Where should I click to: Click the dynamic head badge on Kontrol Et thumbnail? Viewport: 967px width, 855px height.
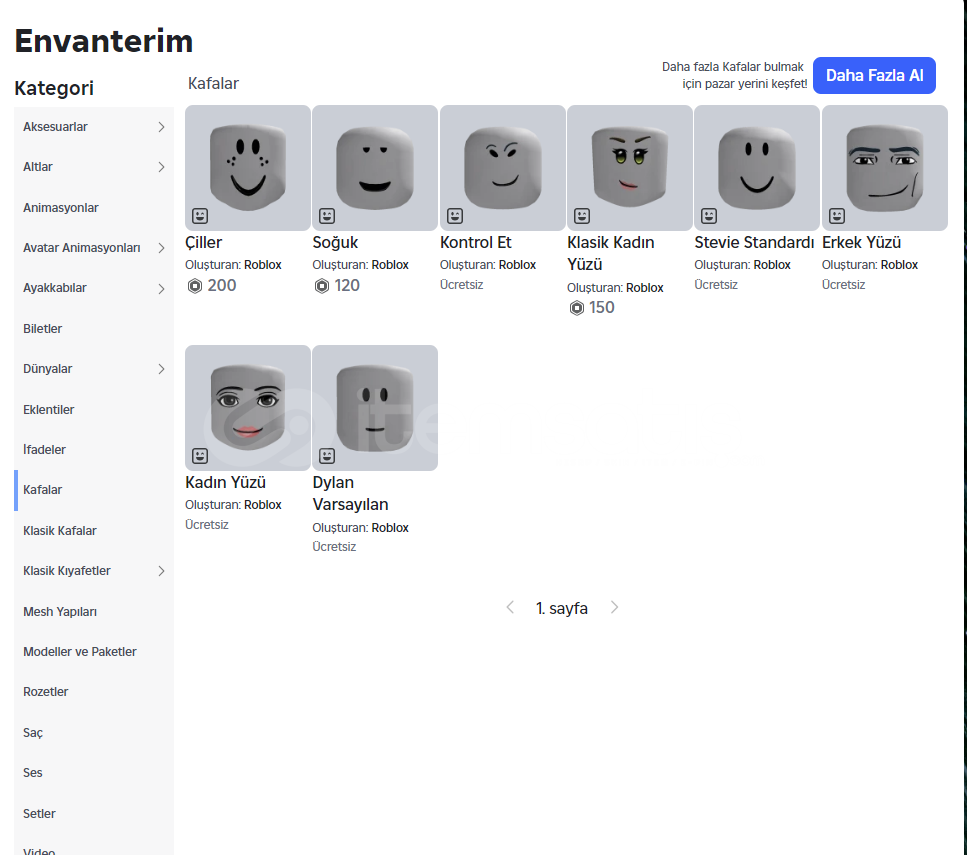click(455, 216)
